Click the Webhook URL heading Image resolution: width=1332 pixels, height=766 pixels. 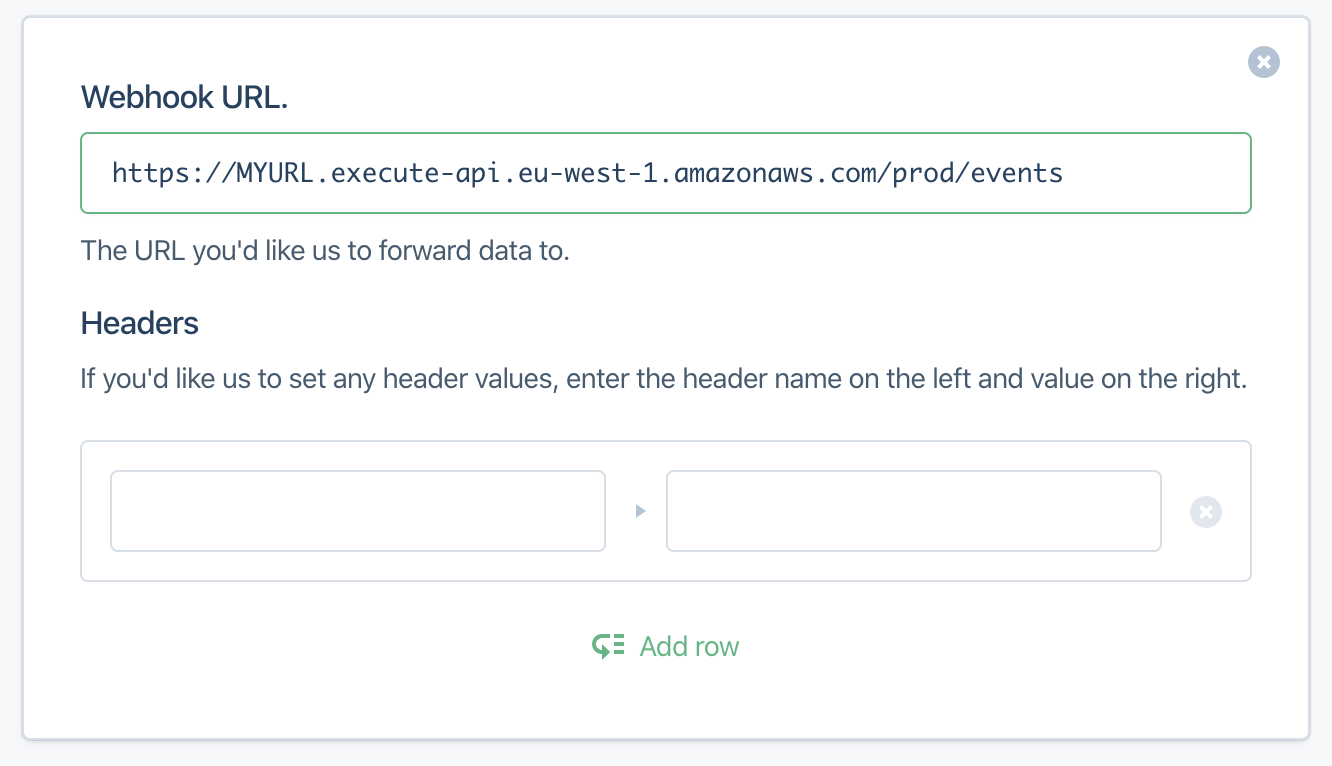tap(184, 97)
